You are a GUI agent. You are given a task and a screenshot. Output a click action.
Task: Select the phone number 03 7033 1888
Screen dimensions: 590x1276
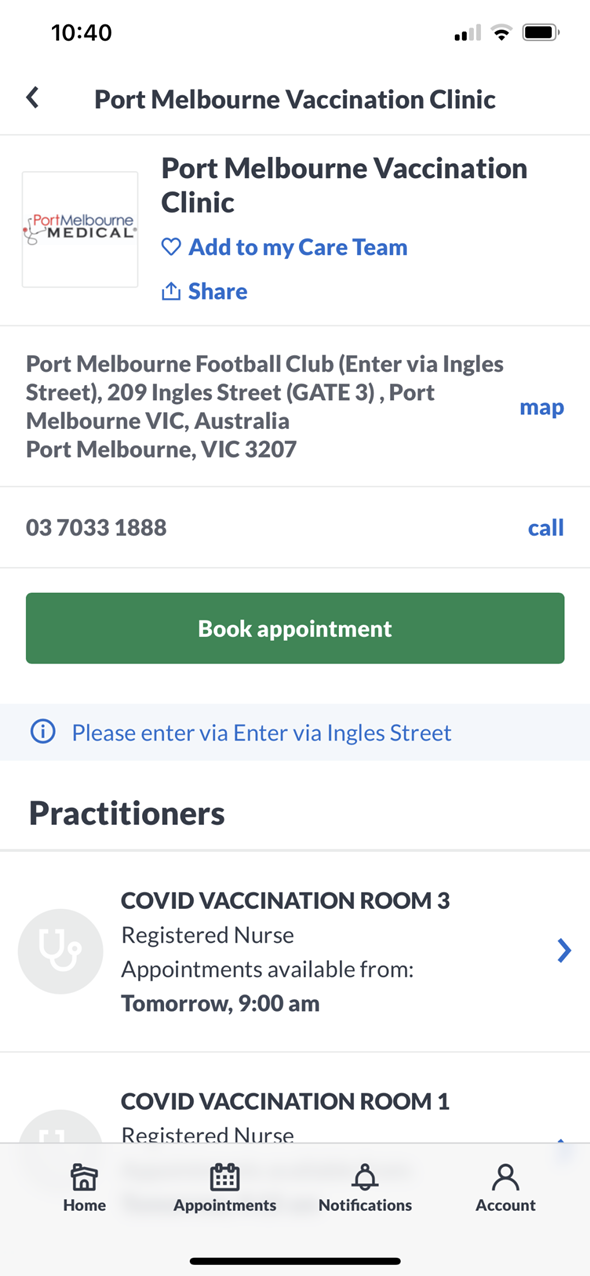click(97, 527)
